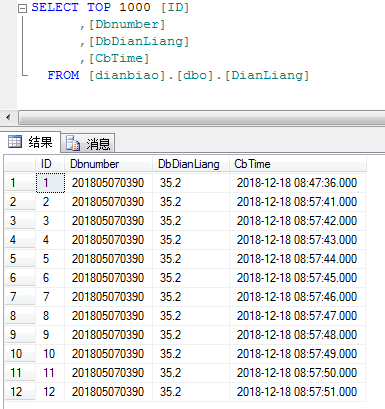Click the CbTime cell 2018-12-18 08:57:50.000
Image resolution: width=385 pixels, height=409 pixels.
point(298,373)
